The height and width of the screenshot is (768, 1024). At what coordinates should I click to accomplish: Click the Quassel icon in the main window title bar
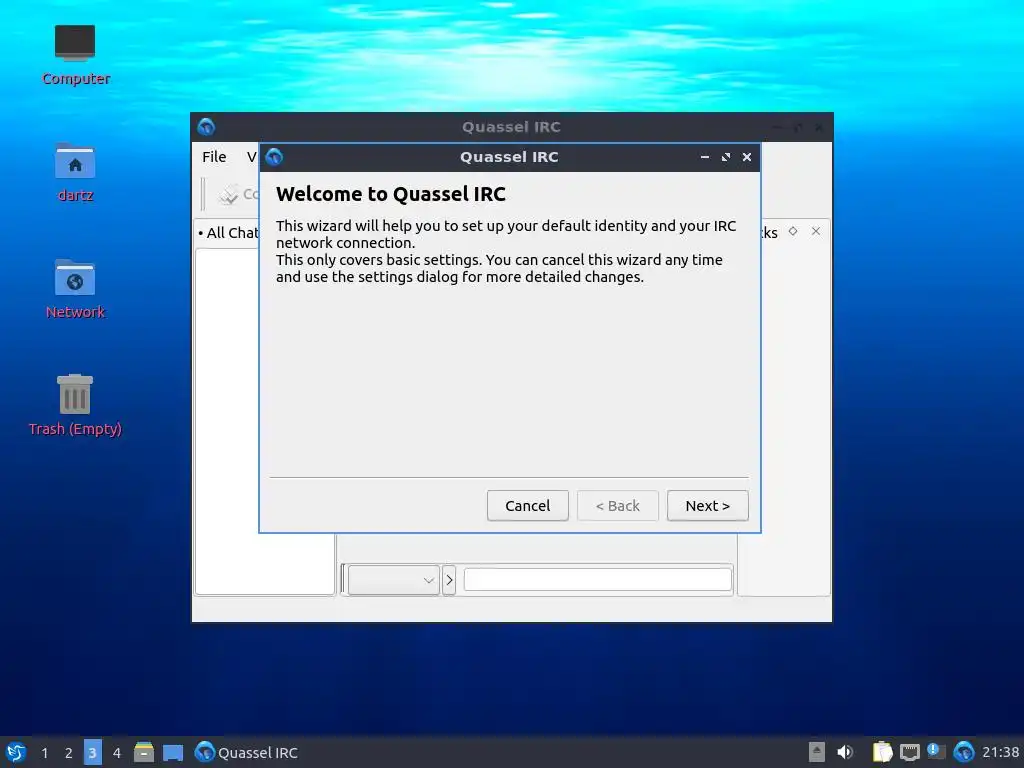pos(206,127)
